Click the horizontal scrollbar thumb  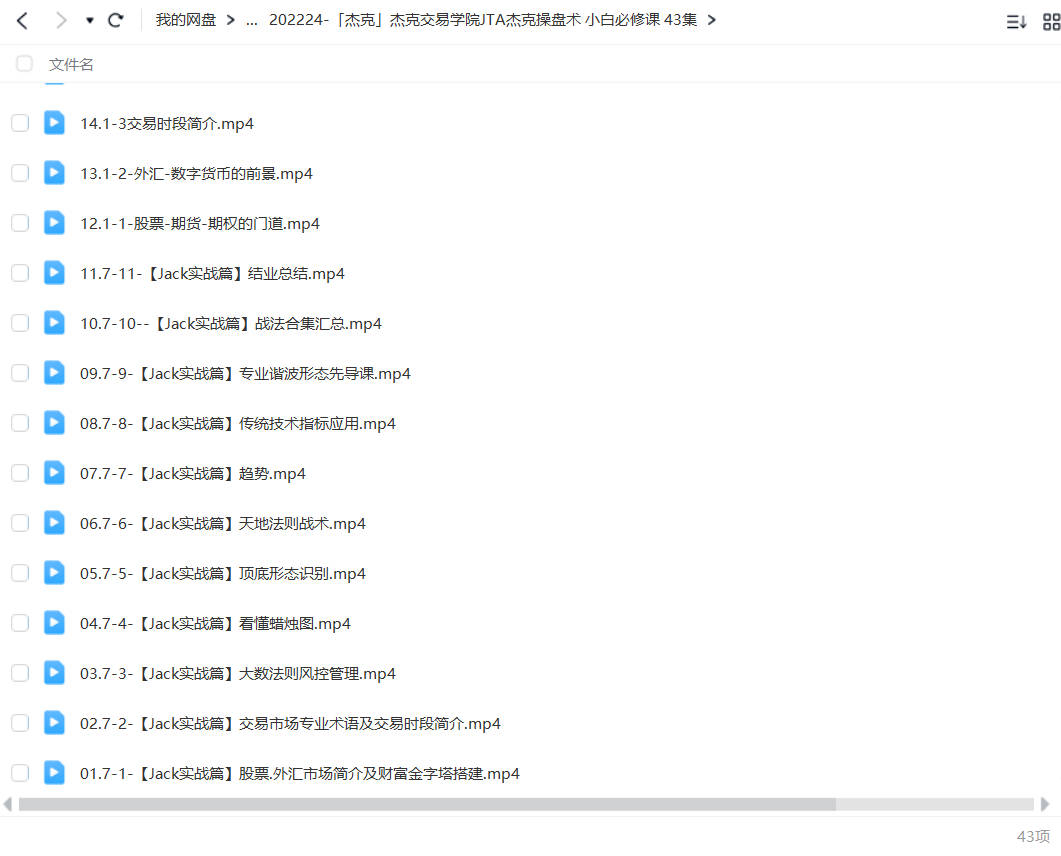coord(428,804)
